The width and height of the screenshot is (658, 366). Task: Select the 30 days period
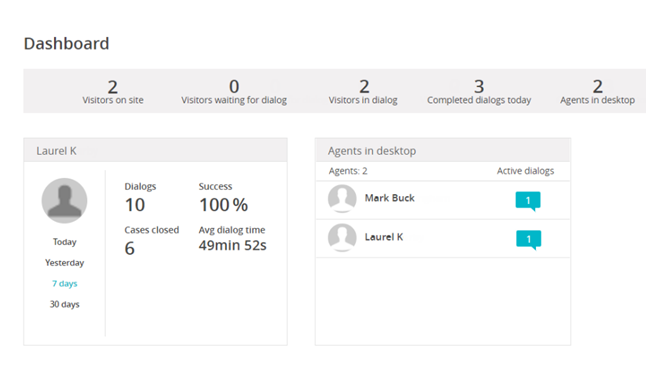tap(65, 304)
